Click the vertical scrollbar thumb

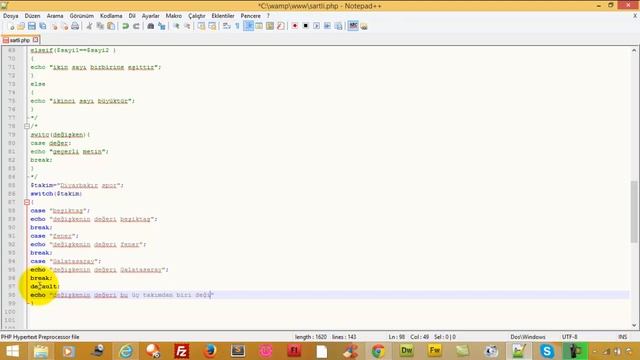pos(634,212)
